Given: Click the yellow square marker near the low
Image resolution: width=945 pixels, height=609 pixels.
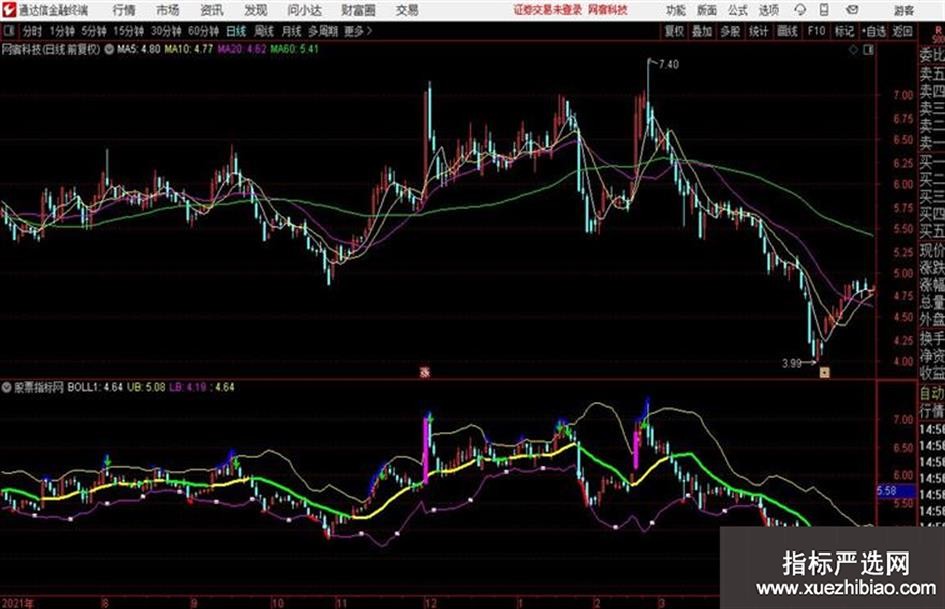Looking at the screenshot, I should click(x=824, y=373).
